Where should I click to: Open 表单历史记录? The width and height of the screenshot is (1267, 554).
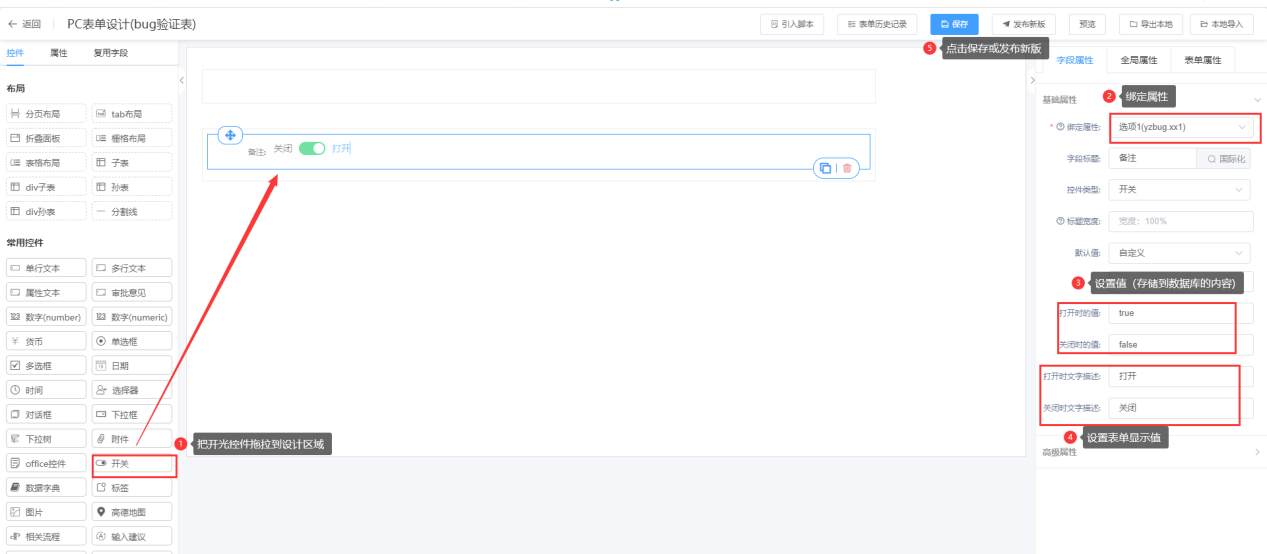pos(876,24)
